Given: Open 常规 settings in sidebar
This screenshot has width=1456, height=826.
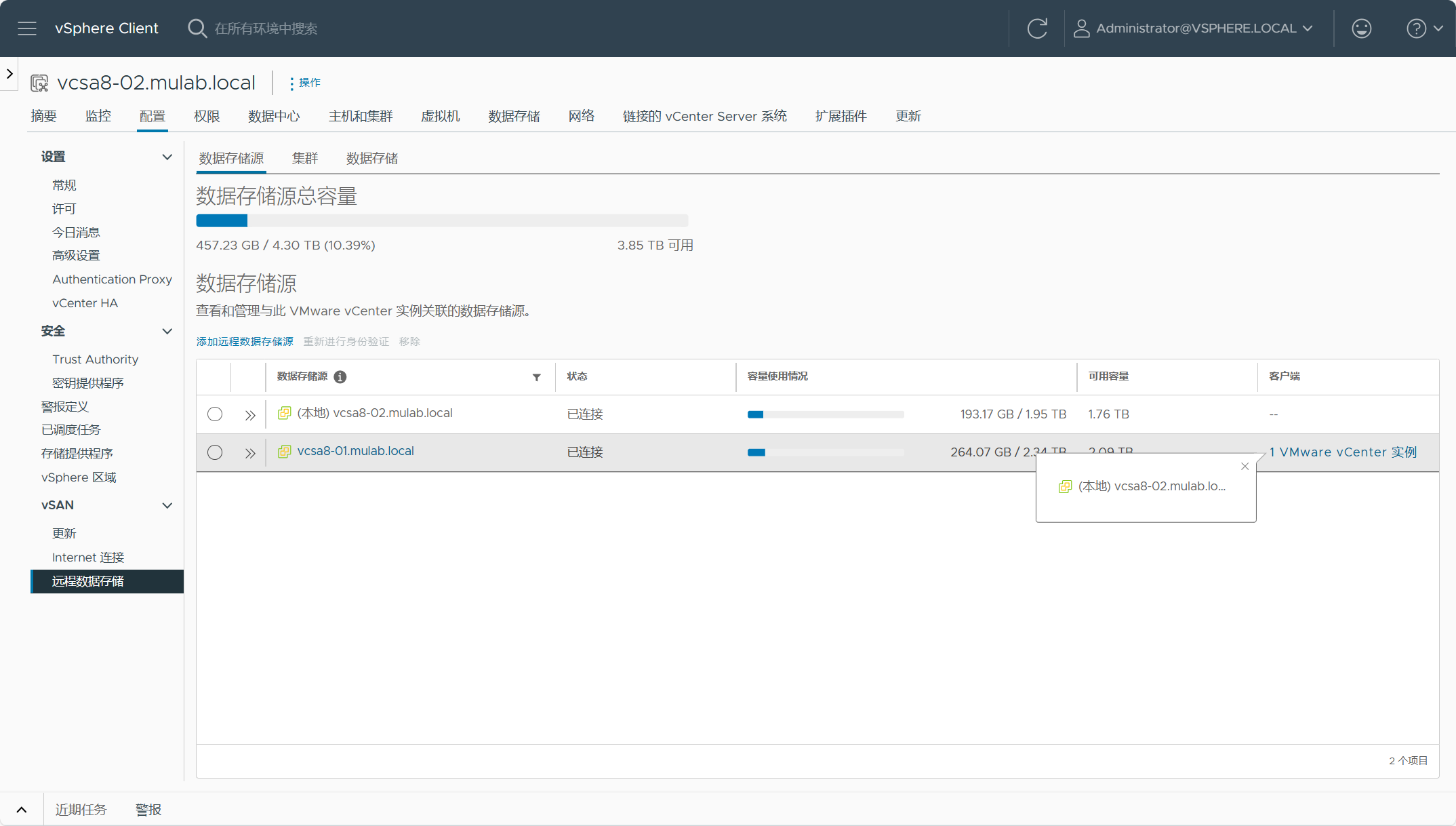Looking at the screenshot, I should pyautogui.click(x=64, y=185).
